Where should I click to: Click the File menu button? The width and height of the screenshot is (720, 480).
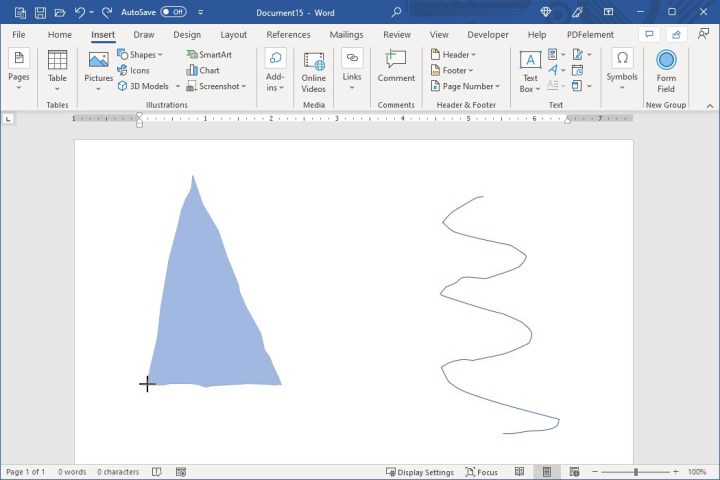[x=19, y=35]
